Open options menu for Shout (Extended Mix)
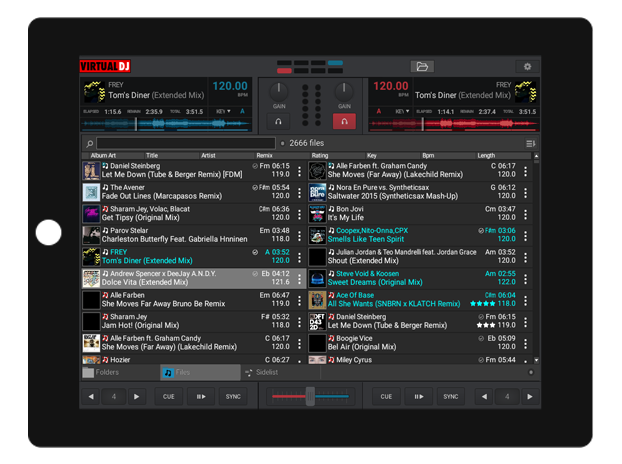 [526, 257]
